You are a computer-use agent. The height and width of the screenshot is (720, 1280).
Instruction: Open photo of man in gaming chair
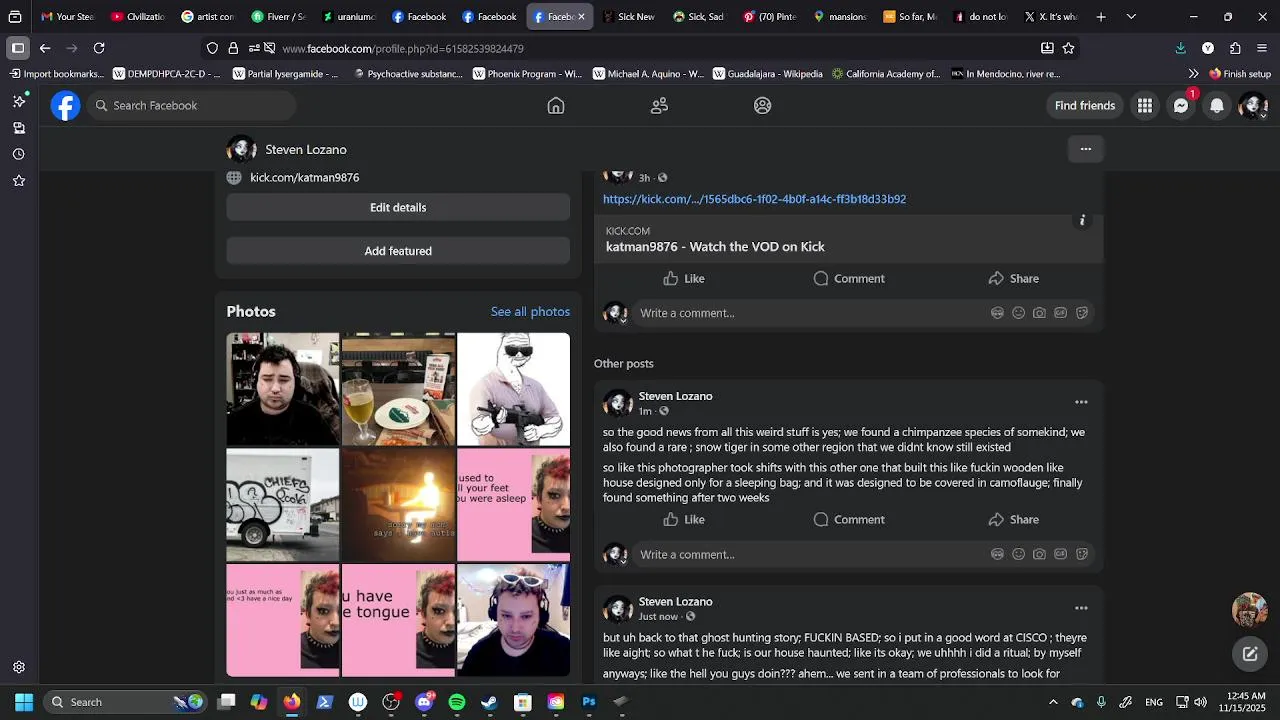click(283, 389)
